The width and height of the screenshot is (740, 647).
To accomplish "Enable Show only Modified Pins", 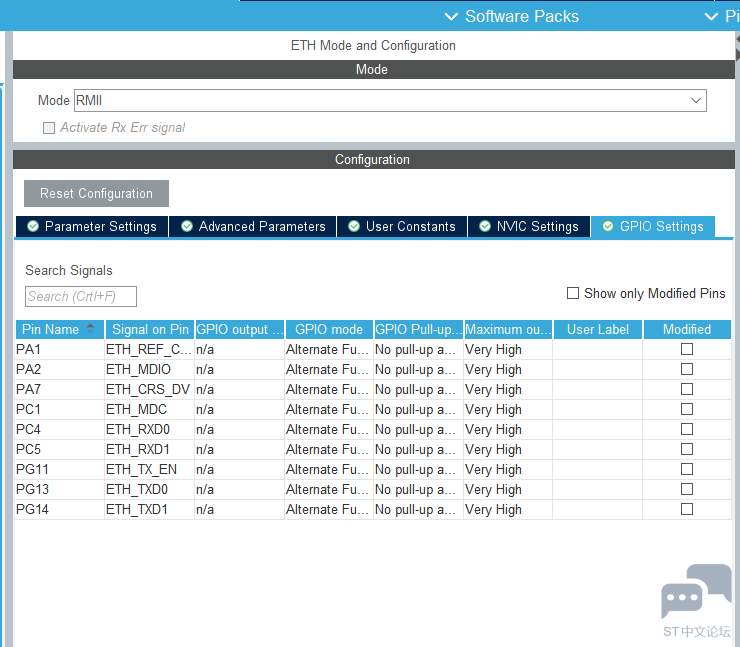I will pos(572,294).
